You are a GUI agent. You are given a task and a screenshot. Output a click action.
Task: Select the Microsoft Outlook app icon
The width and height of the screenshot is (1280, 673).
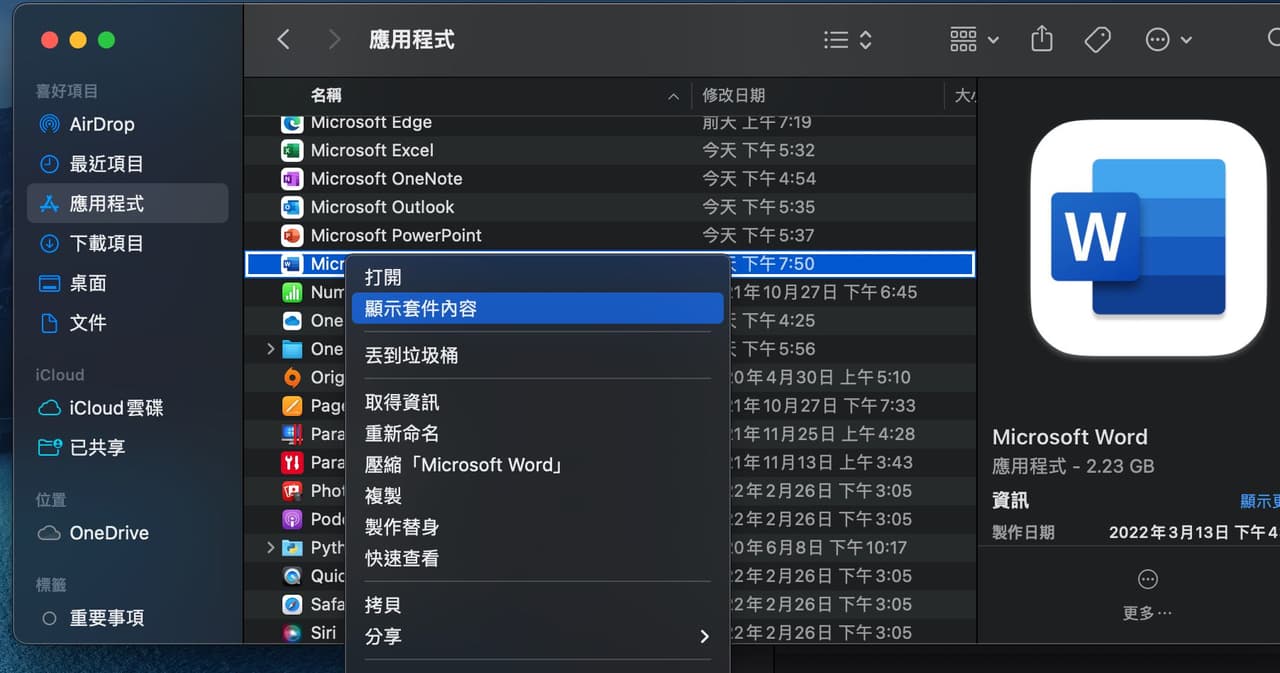click(x=292, y=207)
